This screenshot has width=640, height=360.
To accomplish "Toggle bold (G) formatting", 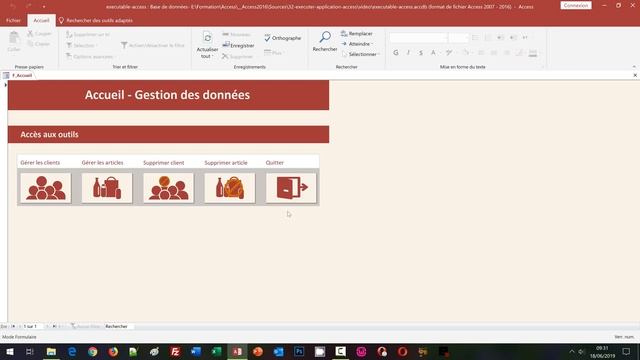I will tap(396, 53).
